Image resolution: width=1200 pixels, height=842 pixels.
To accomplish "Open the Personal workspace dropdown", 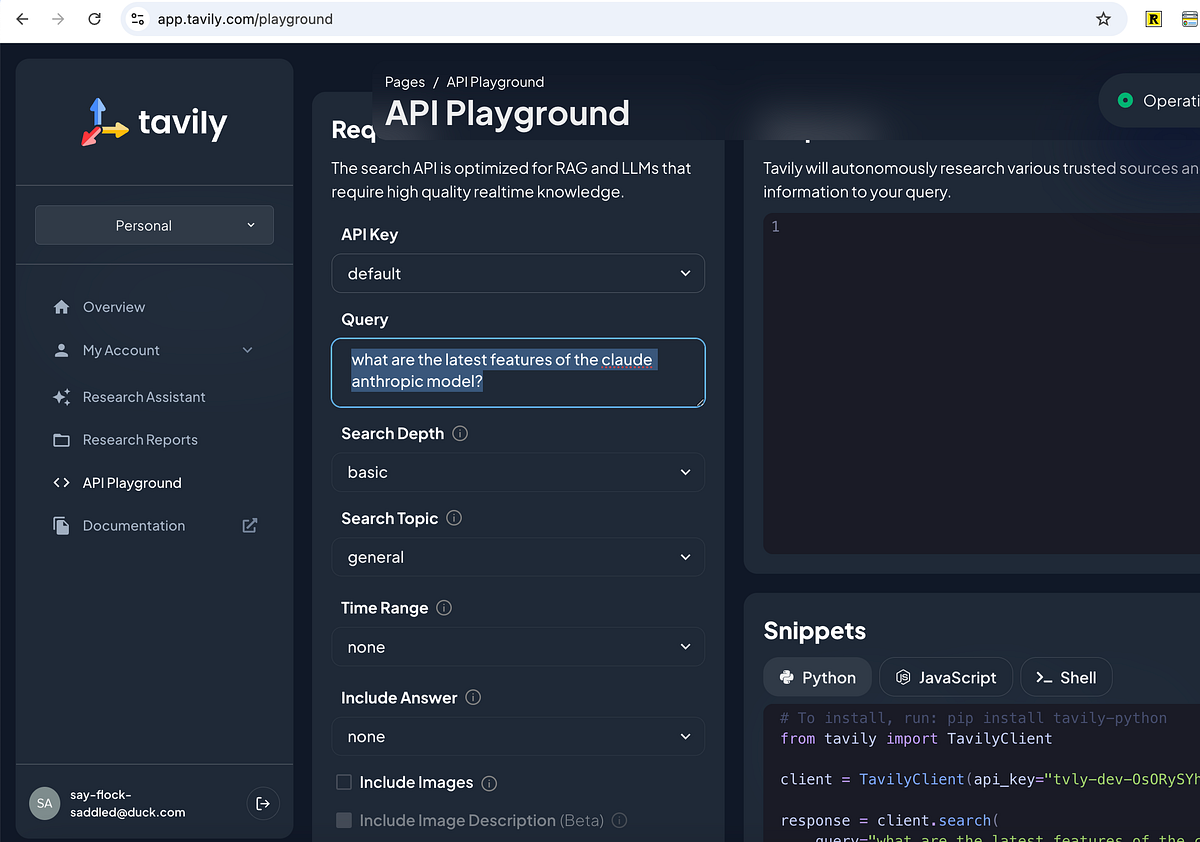I will coord(154,225).
